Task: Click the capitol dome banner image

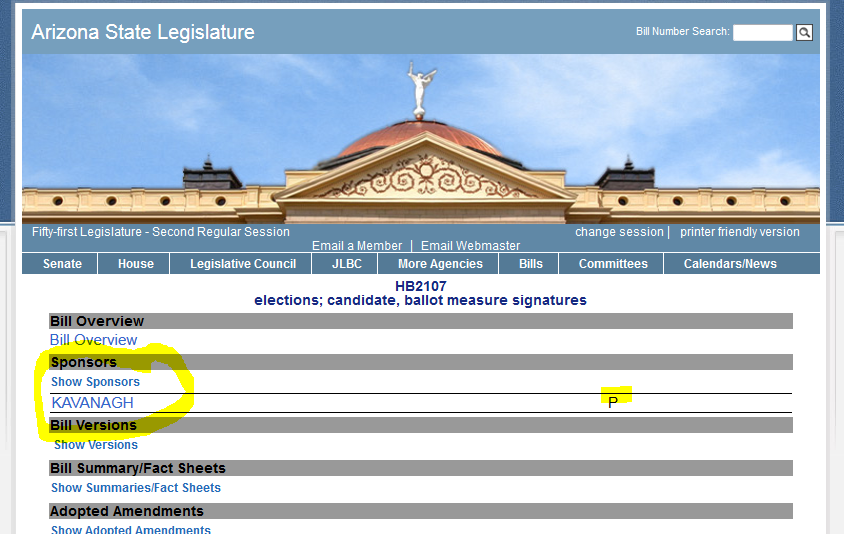Action: pos(421,139)
